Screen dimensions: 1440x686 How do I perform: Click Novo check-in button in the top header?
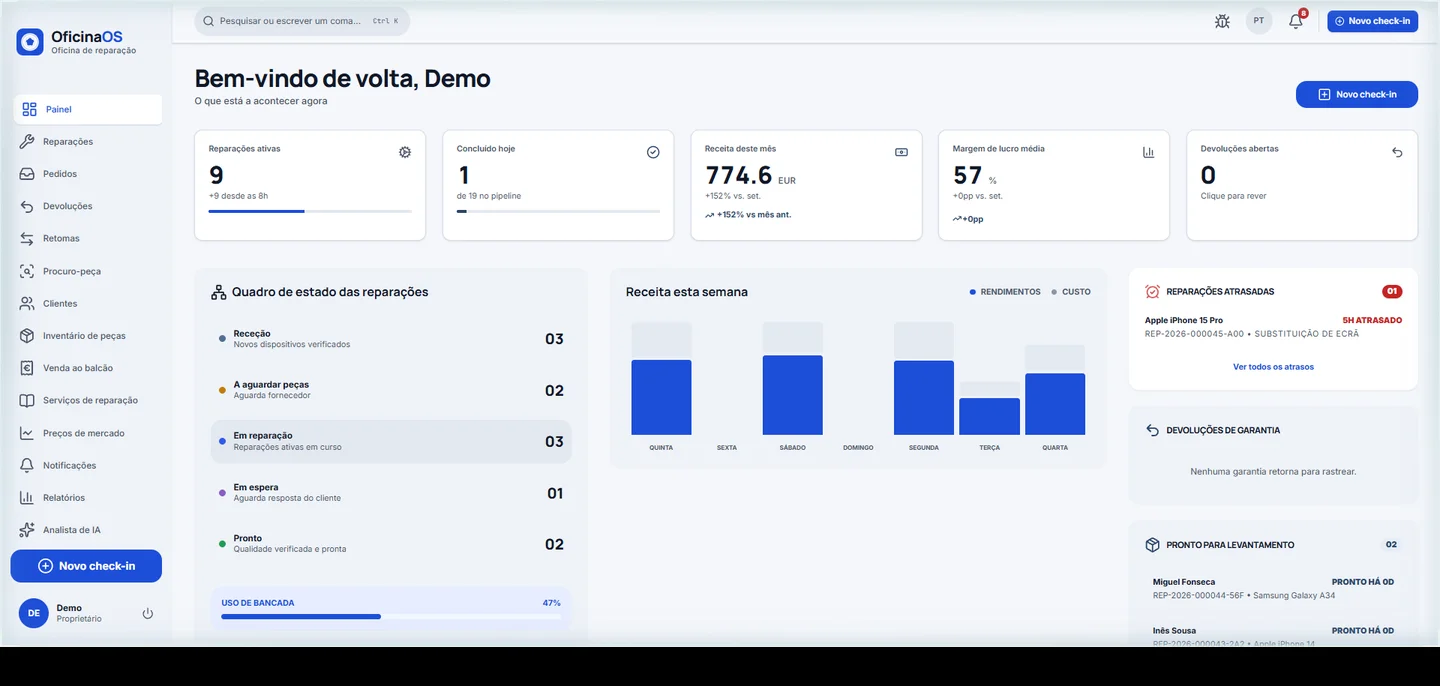[x=1372, y=21]
